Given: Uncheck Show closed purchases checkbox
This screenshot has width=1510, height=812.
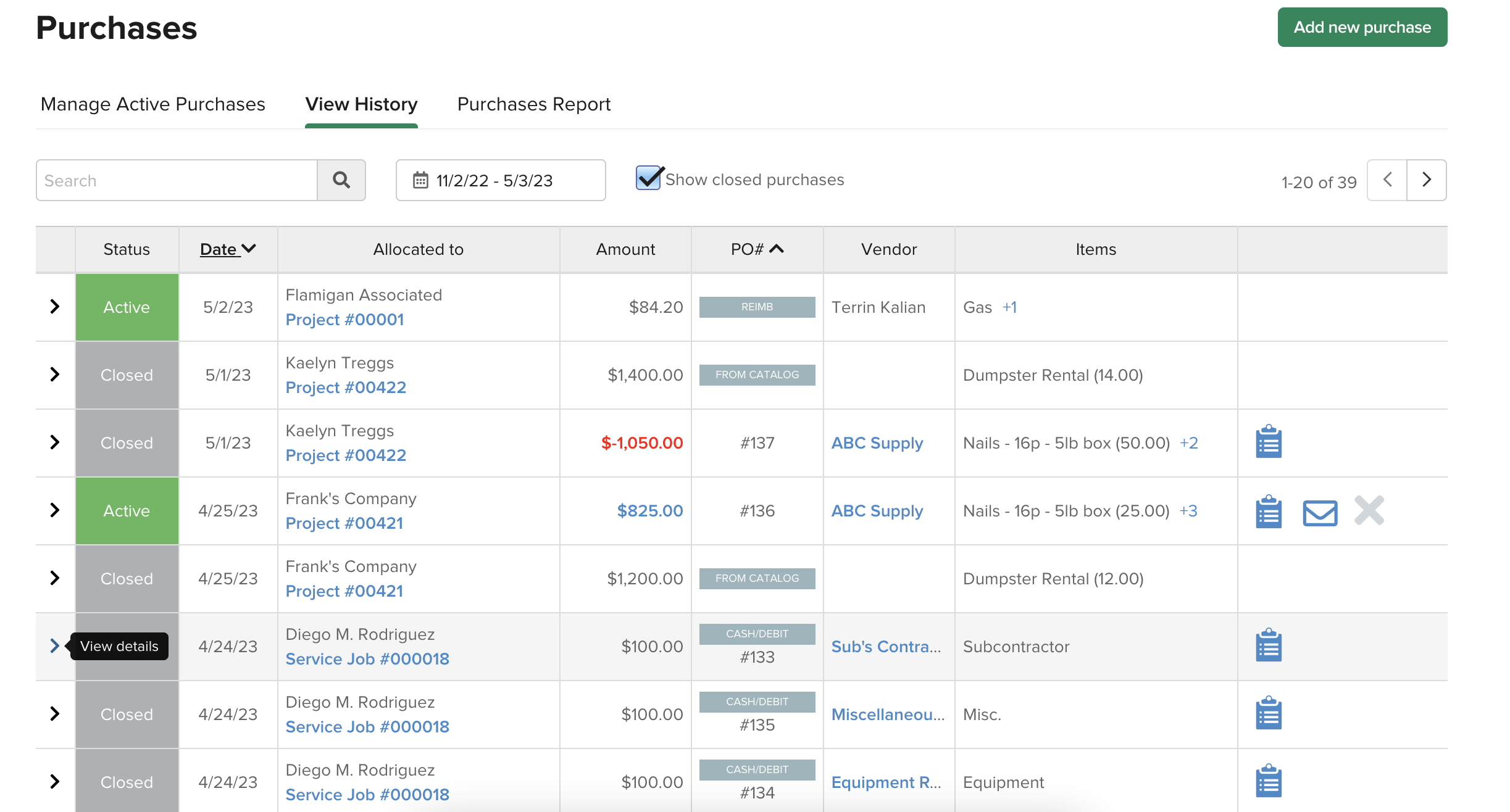Looking at the screenshot, I should [x=648, y=179].
